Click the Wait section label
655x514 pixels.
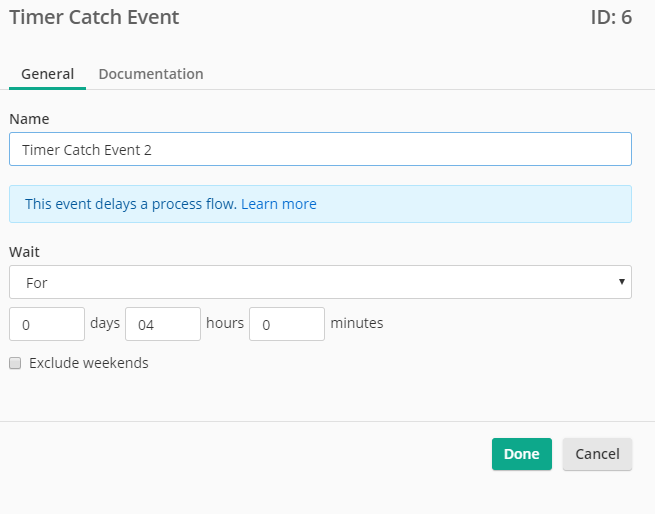coord(24,252)
